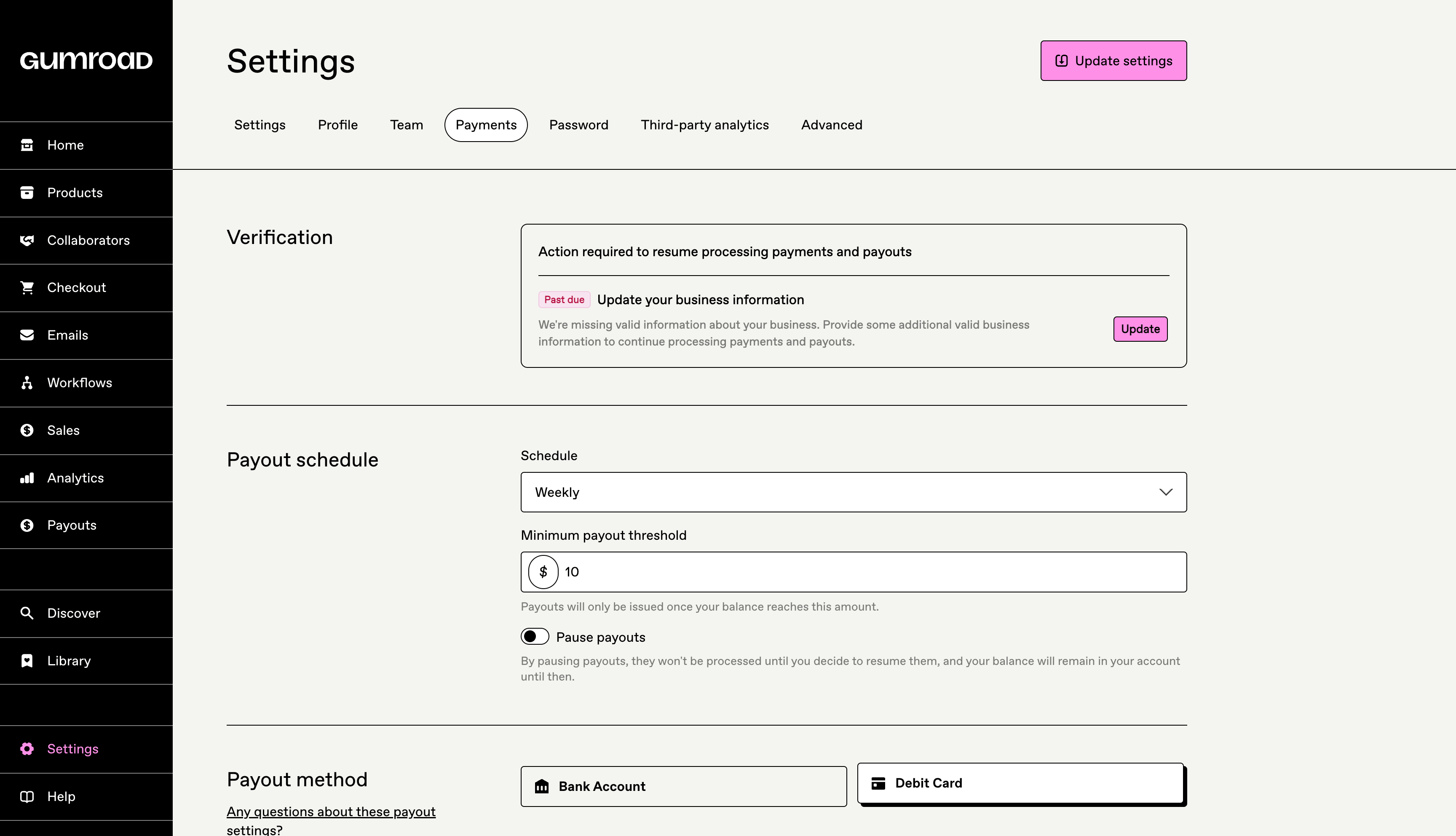1456x836 pixels.
Task: Click the Collaborators handshake icon
Action: click(x=27, y=241)
